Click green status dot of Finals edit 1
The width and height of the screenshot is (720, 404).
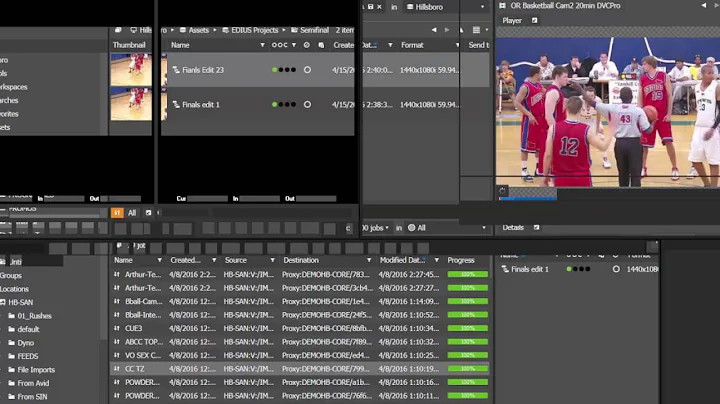point(275,105)
